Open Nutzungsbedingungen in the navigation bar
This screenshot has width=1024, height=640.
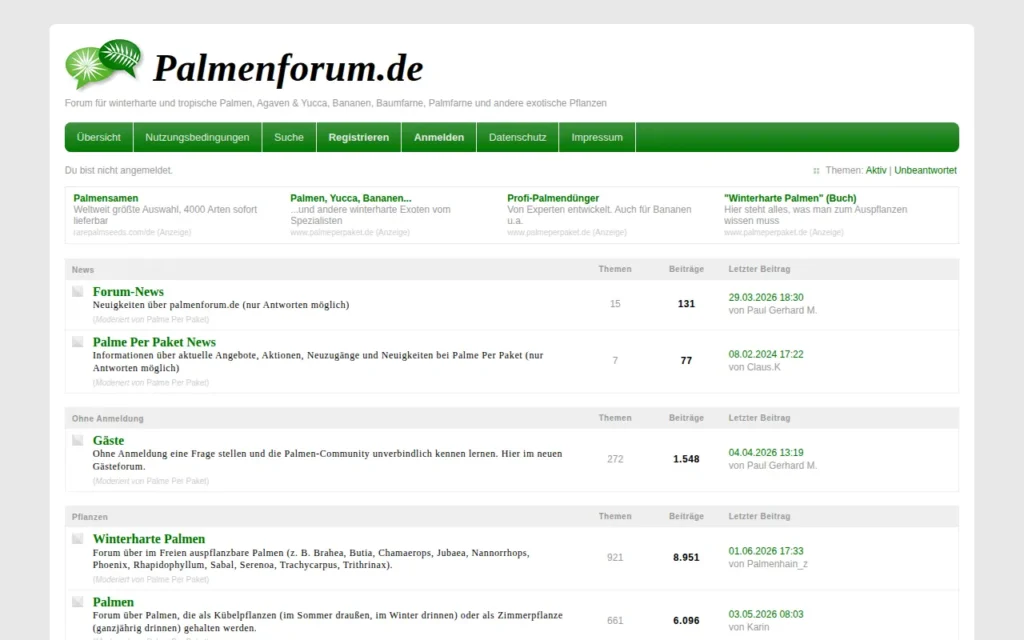click(197, 137)
